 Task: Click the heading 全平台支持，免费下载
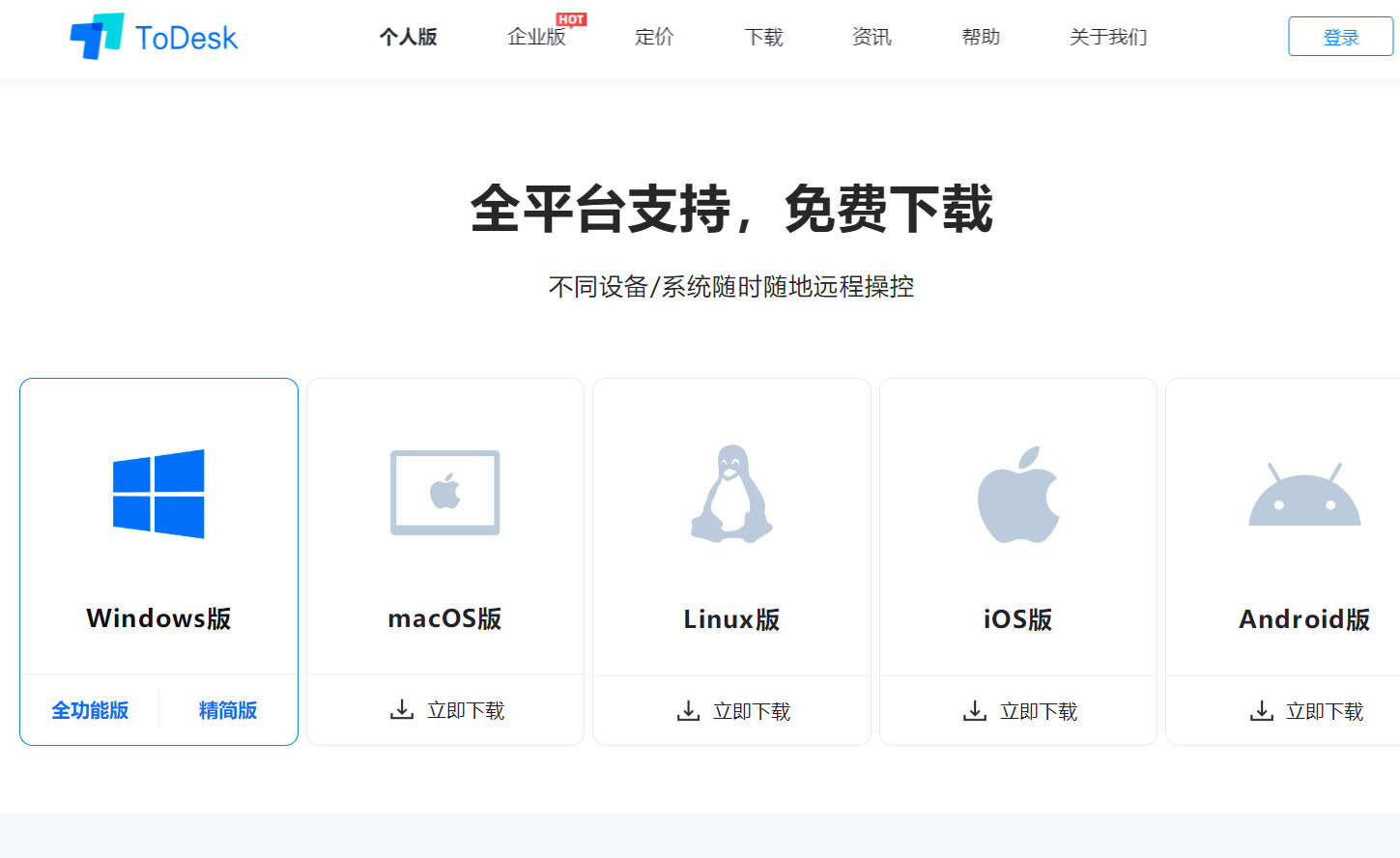pos(731,209)
